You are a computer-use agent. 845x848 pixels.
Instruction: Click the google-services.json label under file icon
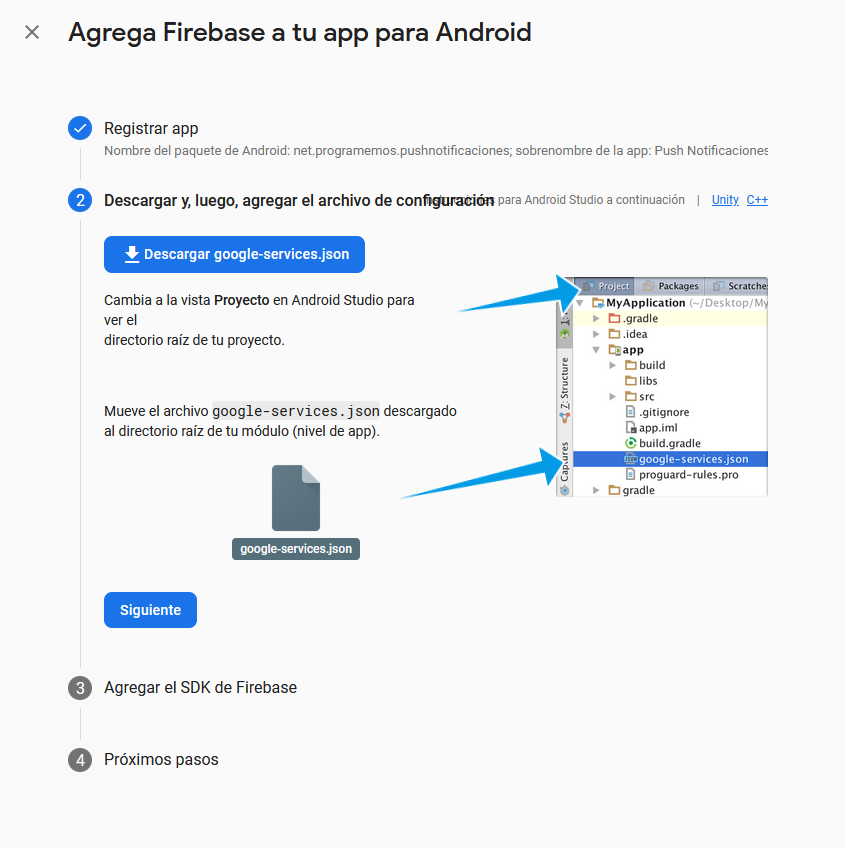tap(296, 549)
